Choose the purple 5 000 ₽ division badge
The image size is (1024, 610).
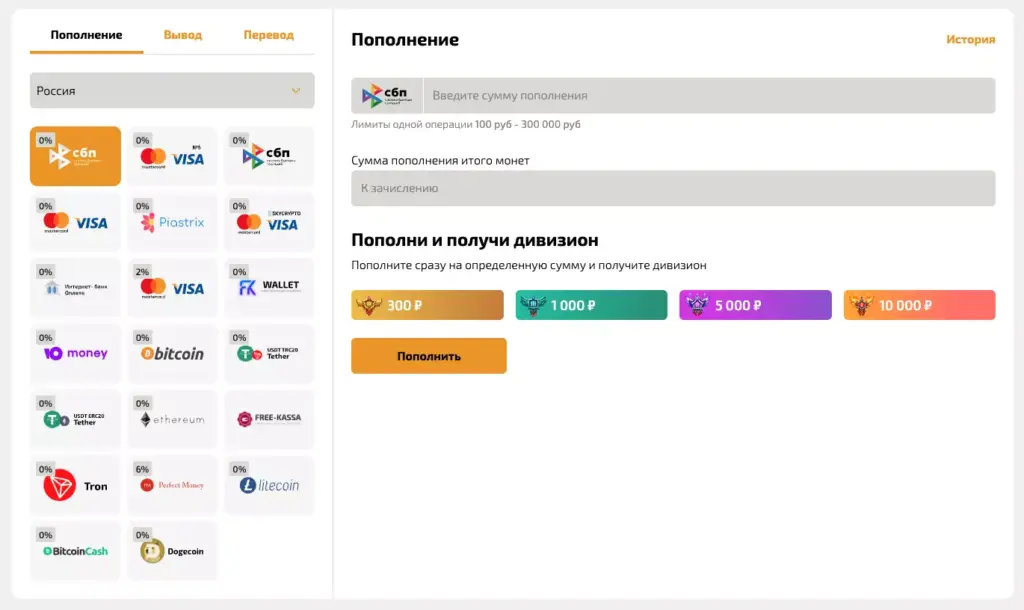(x=755, y=305)
